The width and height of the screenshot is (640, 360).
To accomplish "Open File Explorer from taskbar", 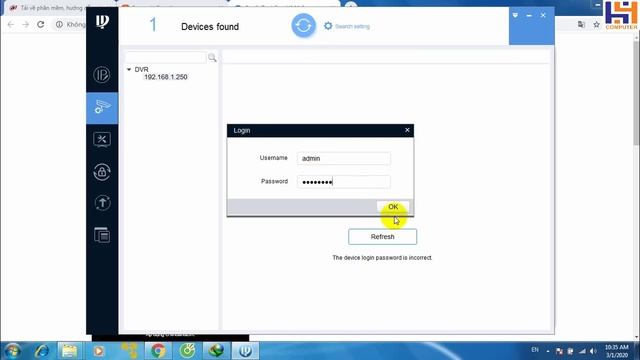I will click(69, 351).
